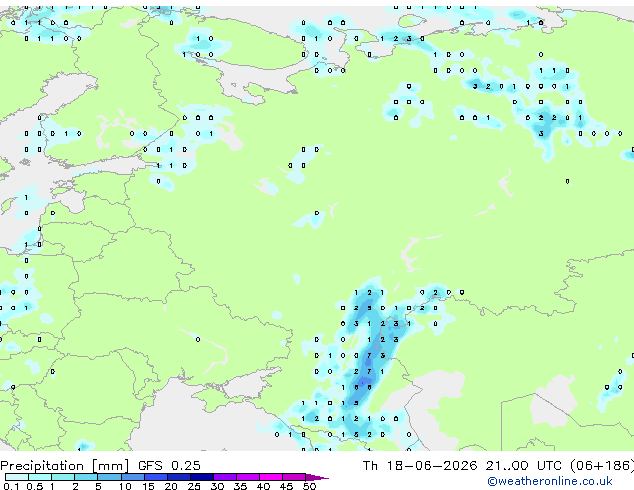Click the "0.5" legend scale label
The height and width of the screenshot is (490, 634).
[35, 486]
